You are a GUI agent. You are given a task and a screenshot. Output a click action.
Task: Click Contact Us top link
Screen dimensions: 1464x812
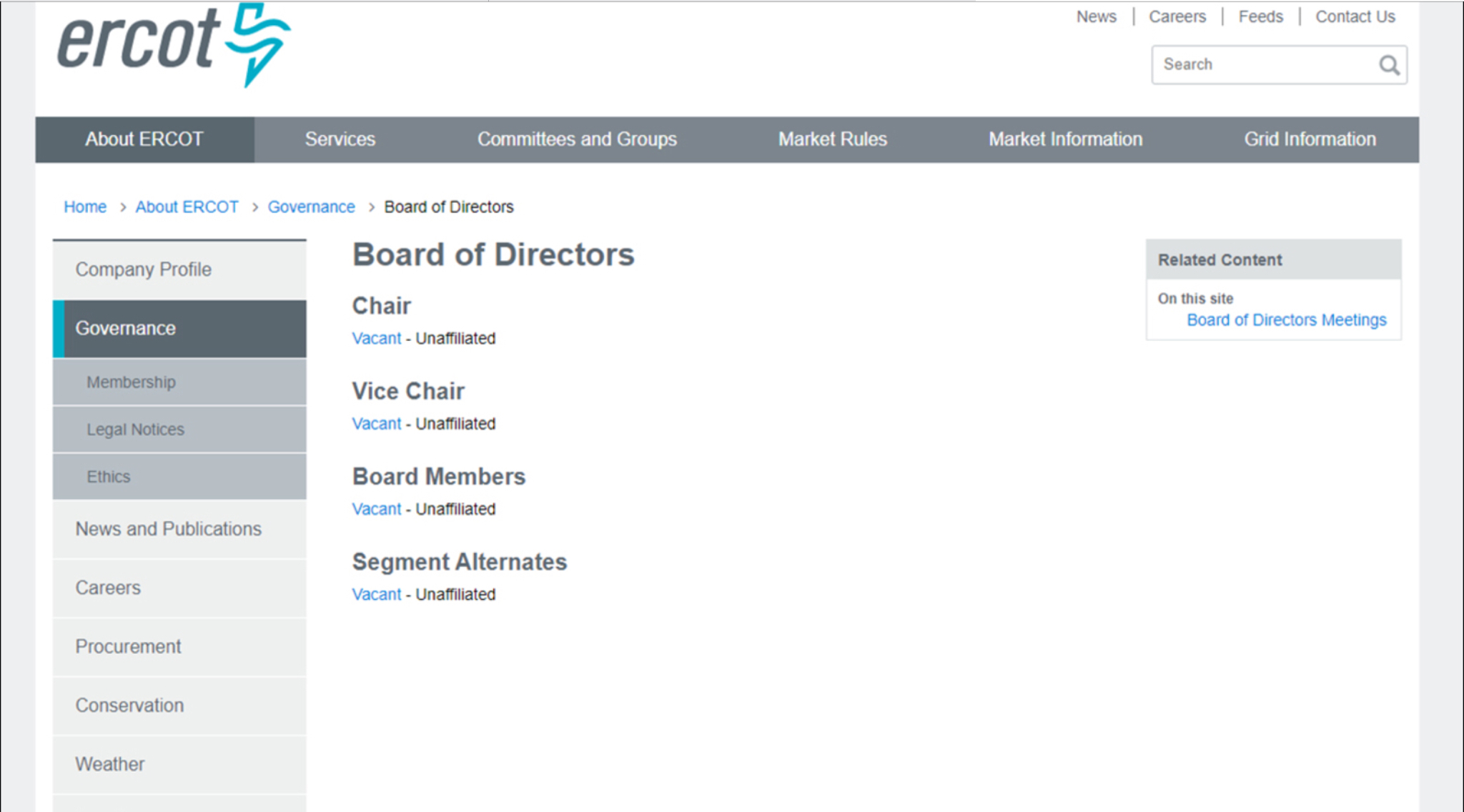(x=1355, y=16)
